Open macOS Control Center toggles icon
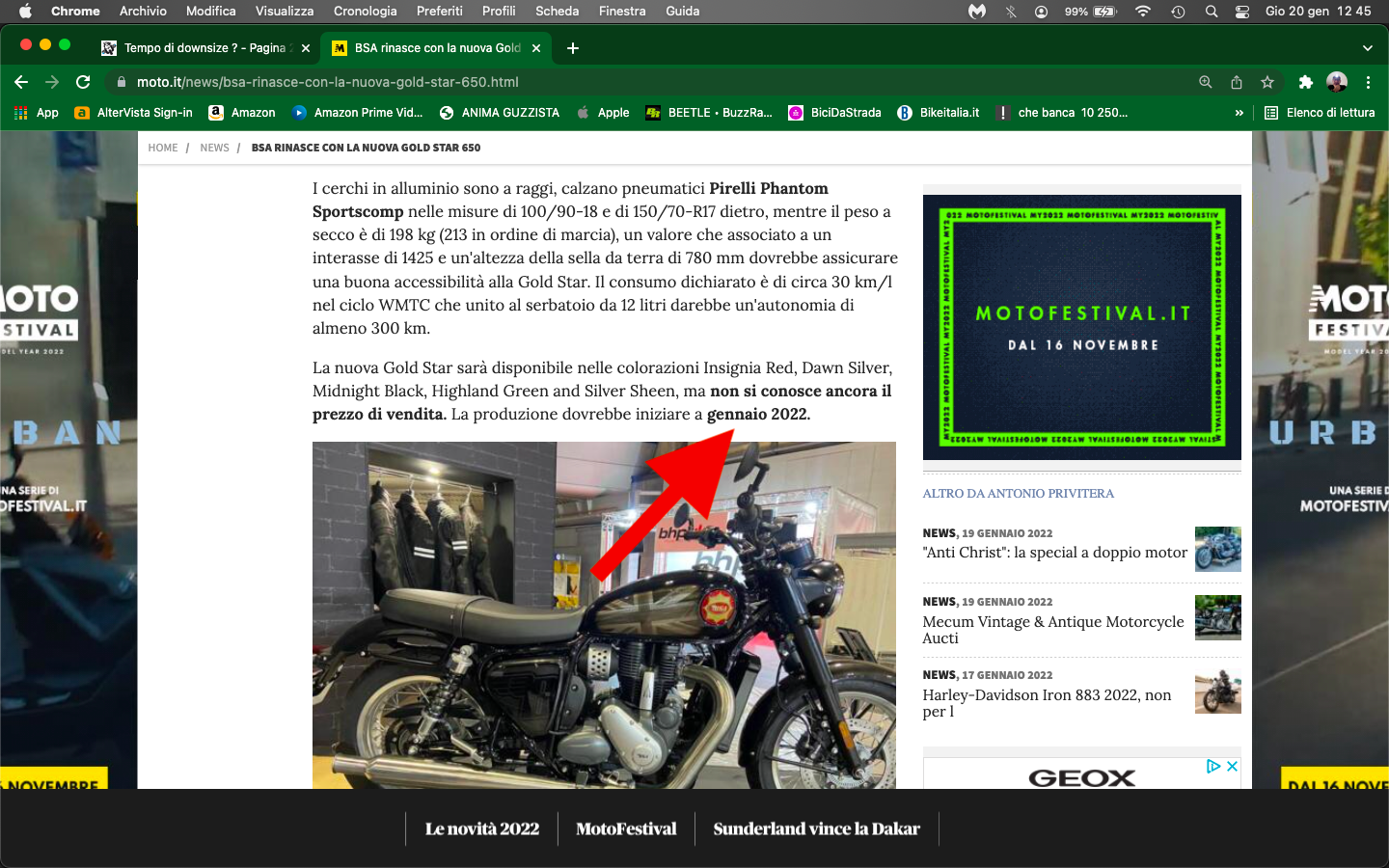 coord(1242,12)
